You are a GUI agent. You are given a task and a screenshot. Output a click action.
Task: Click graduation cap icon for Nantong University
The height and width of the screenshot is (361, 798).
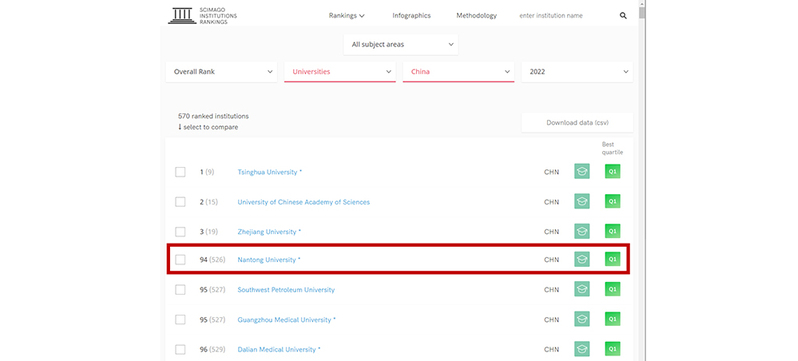coord(582,259)
